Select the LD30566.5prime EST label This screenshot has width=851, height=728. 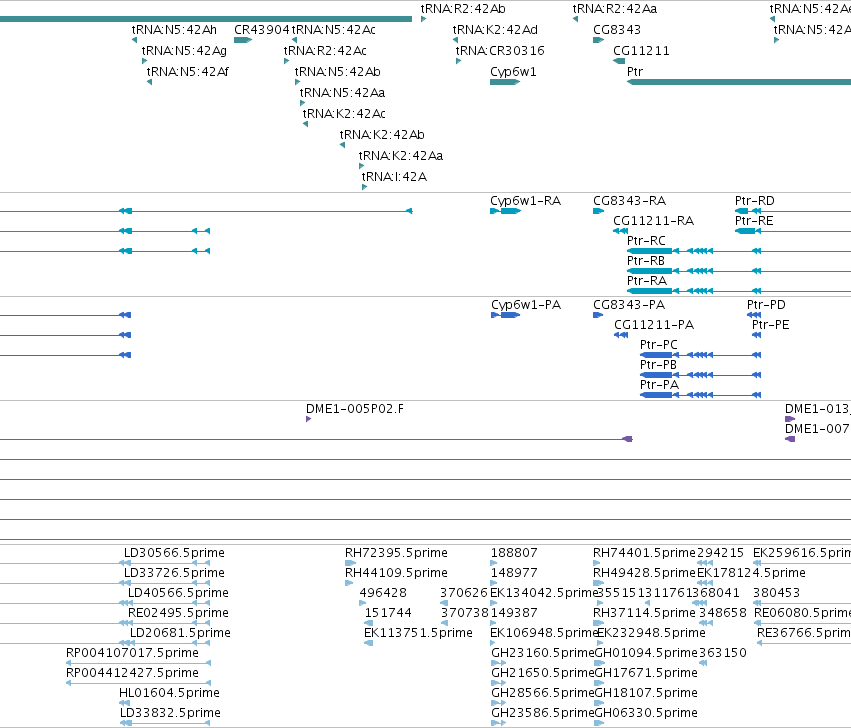pos(174,553)
